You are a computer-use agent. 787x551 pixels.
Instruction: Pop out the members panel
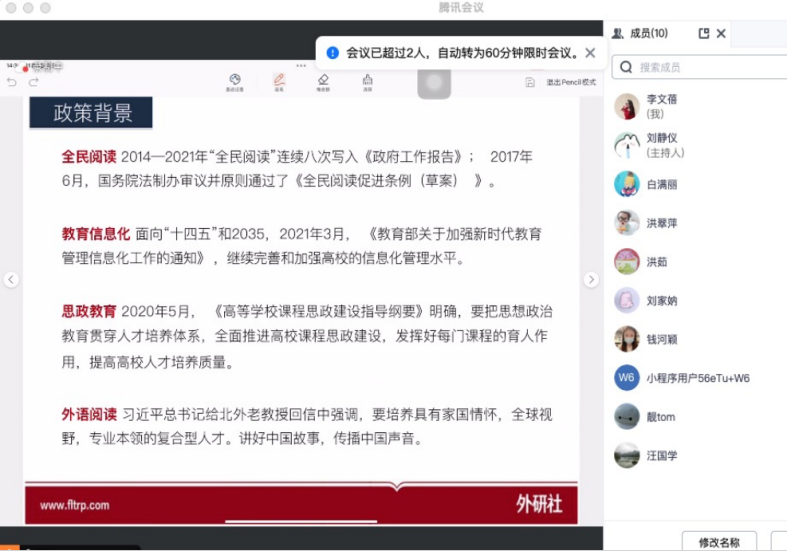pos(704,33)
